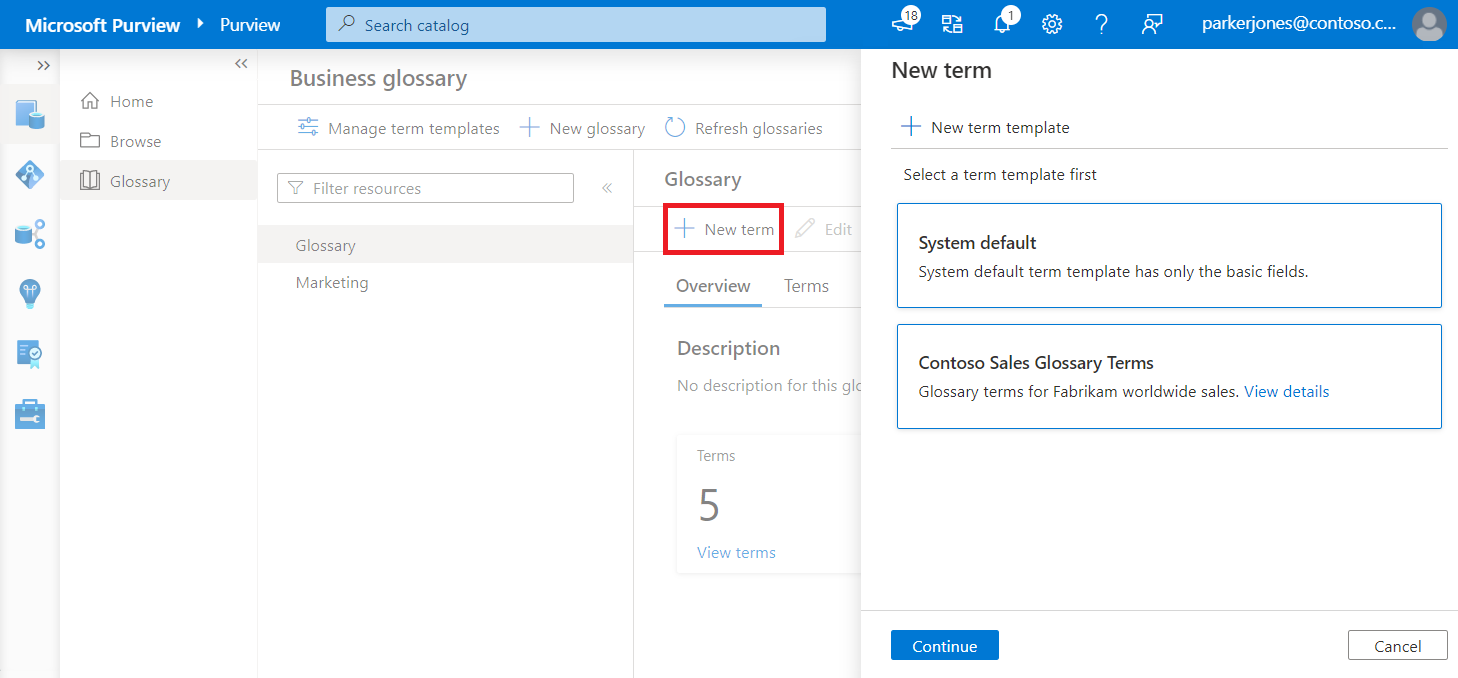View announcements using the megaphone icon

[x=903, y=23]
